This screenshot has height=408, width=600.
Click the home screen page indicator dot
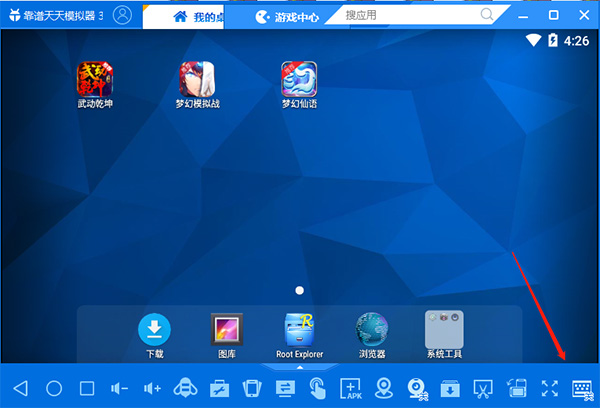click(300, 290)
